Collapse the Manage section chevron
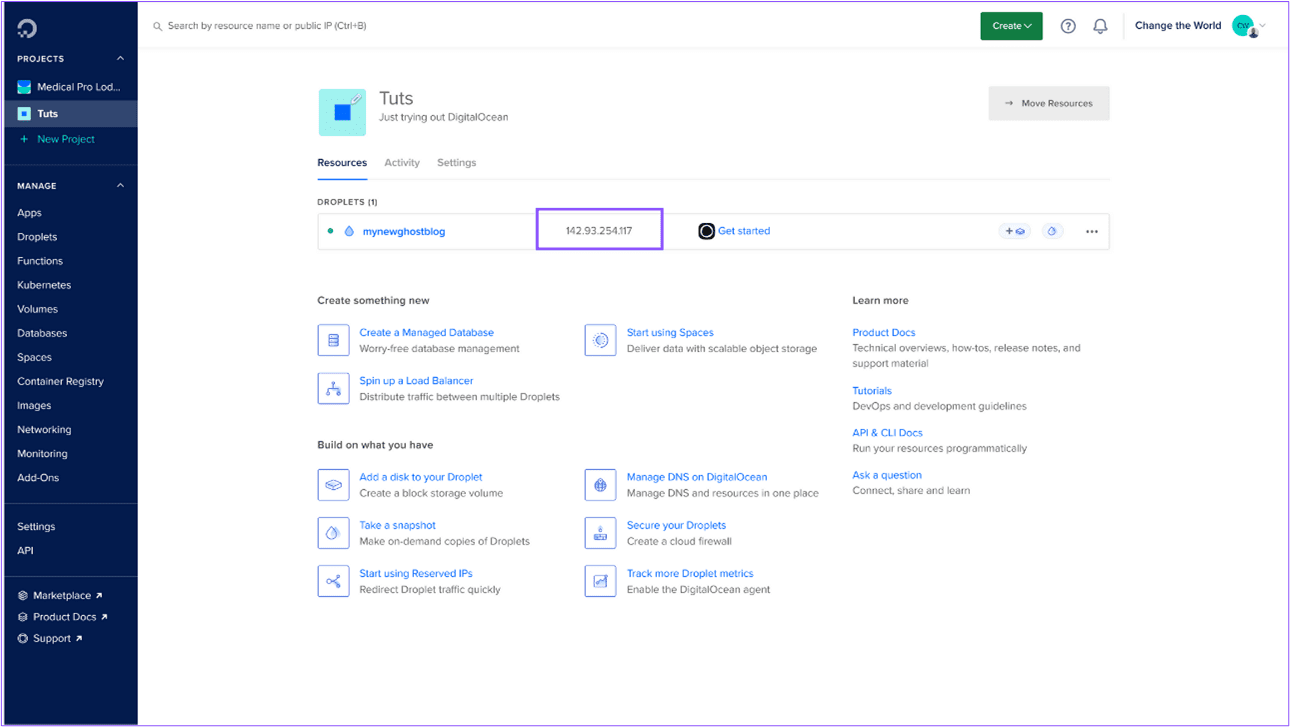This screenshot has width=1290, height=727. pyautogui.click(x=121, y=186)
